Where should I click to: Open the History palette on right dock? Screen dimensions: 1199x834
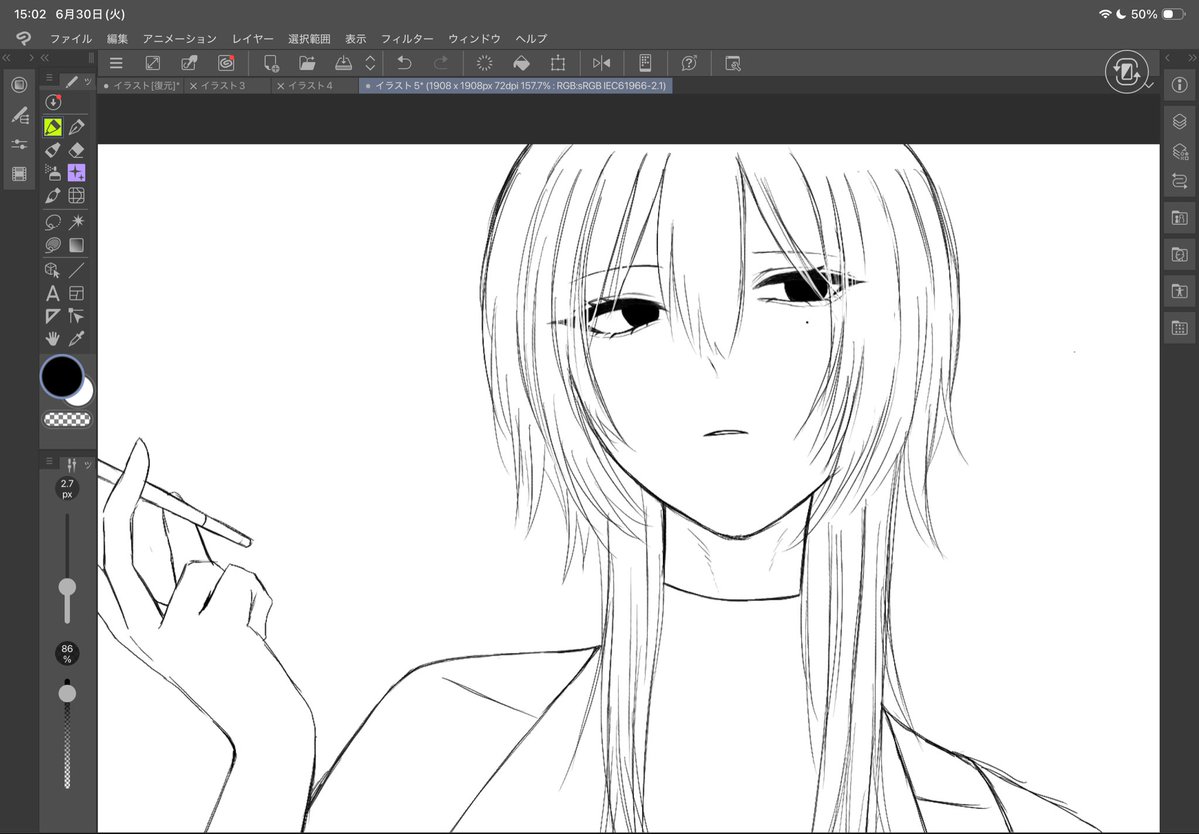1179,181
